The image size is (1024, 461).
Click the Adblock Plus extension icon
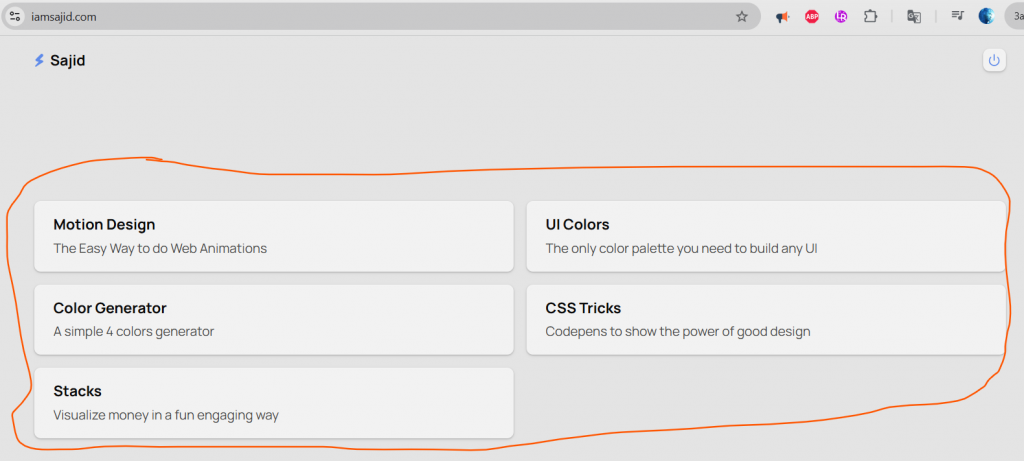coord(812,16)
